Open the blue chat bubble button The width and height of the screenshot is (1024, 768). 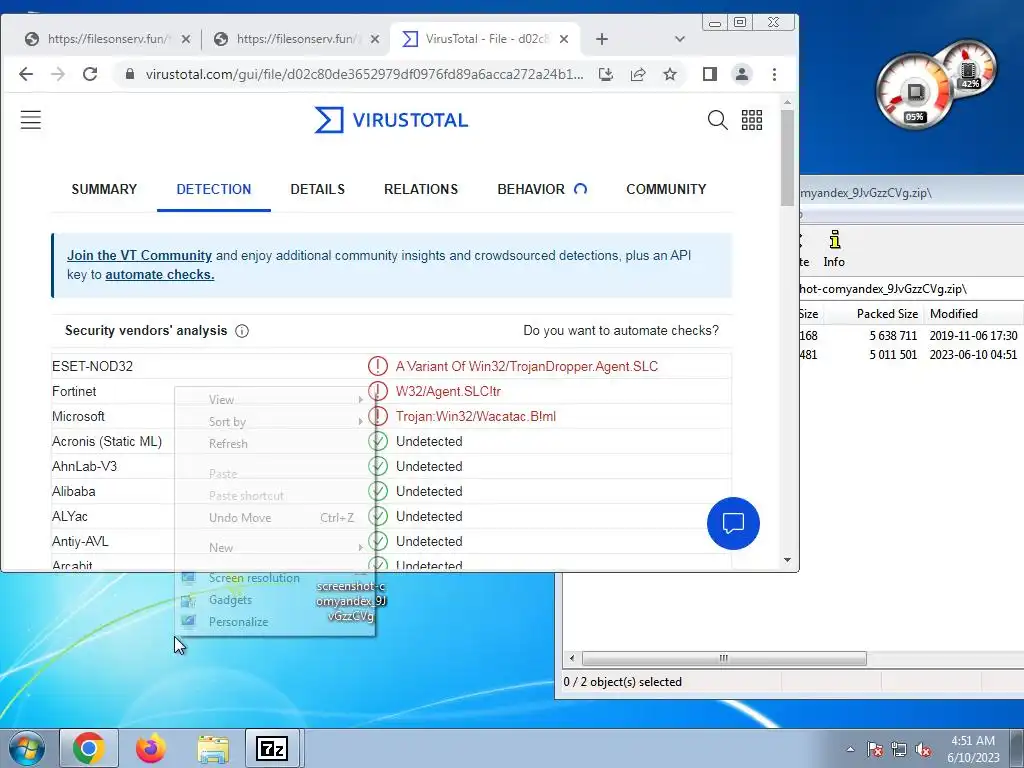pyautogui.click(x=733, y=524)
